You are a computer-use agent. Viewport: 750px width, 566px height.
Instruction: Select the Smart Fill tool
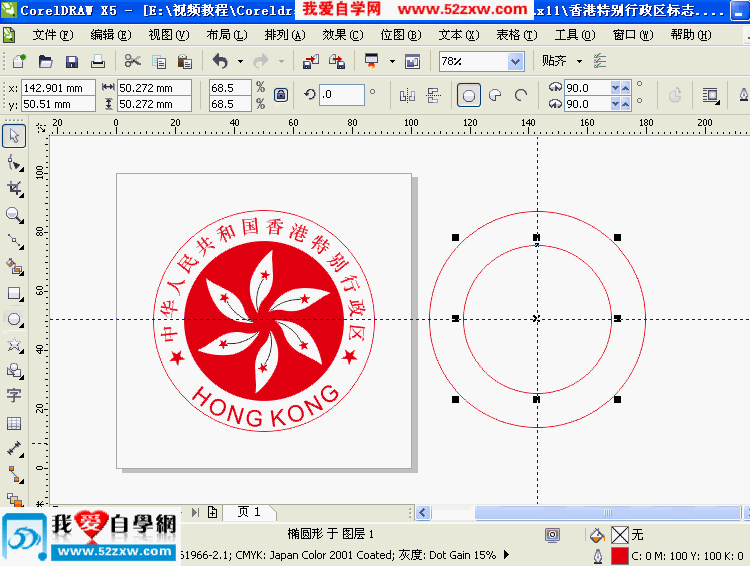(15, 267)
